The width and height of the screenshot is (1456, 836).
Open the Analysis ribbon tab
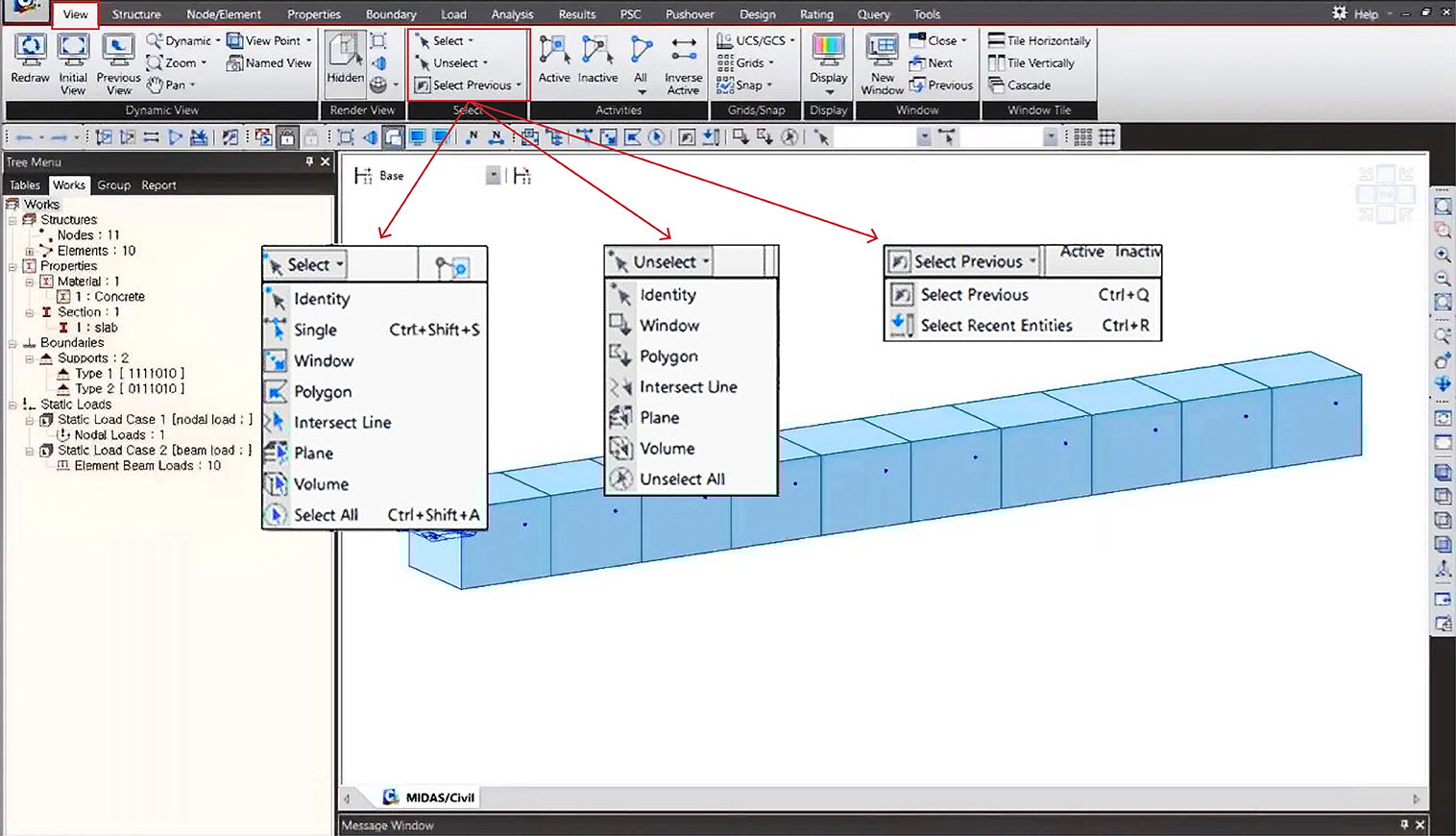512,14
